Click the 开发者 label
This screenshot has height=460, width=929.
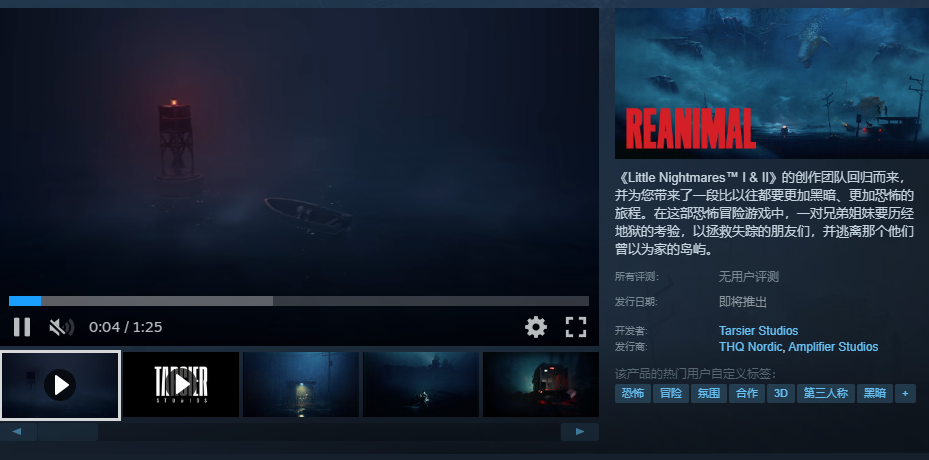(x=632, y=331)
